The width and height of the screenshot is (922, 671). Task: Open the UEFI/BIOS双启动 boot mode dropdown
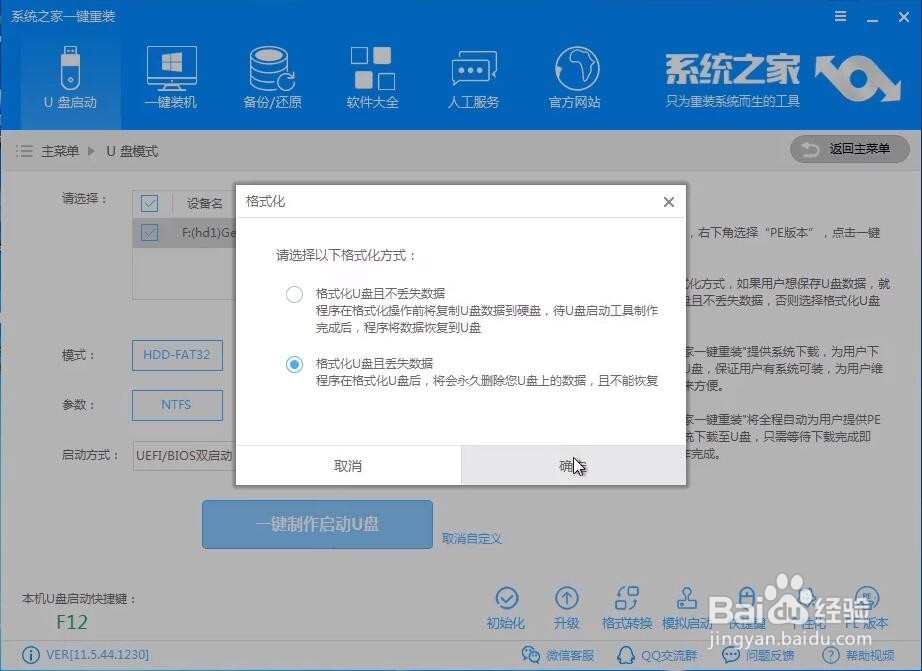[x=185, y=456]
